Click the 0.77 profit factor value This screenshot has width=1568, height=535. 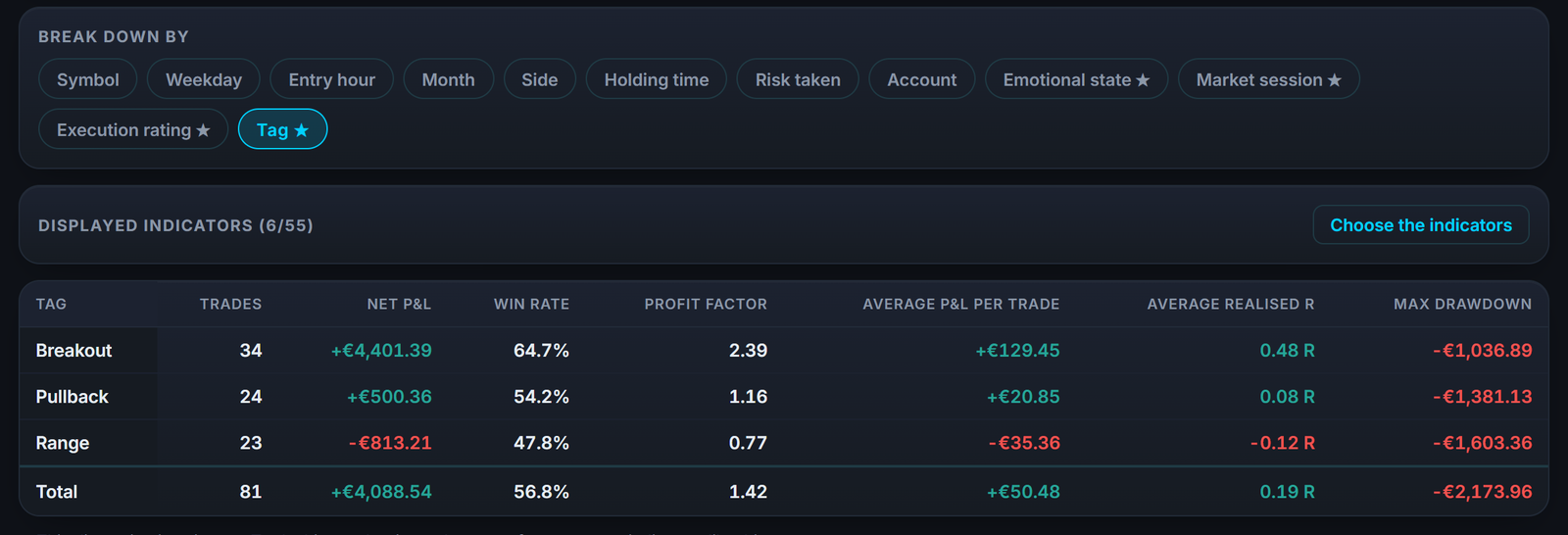click(748, 443)
